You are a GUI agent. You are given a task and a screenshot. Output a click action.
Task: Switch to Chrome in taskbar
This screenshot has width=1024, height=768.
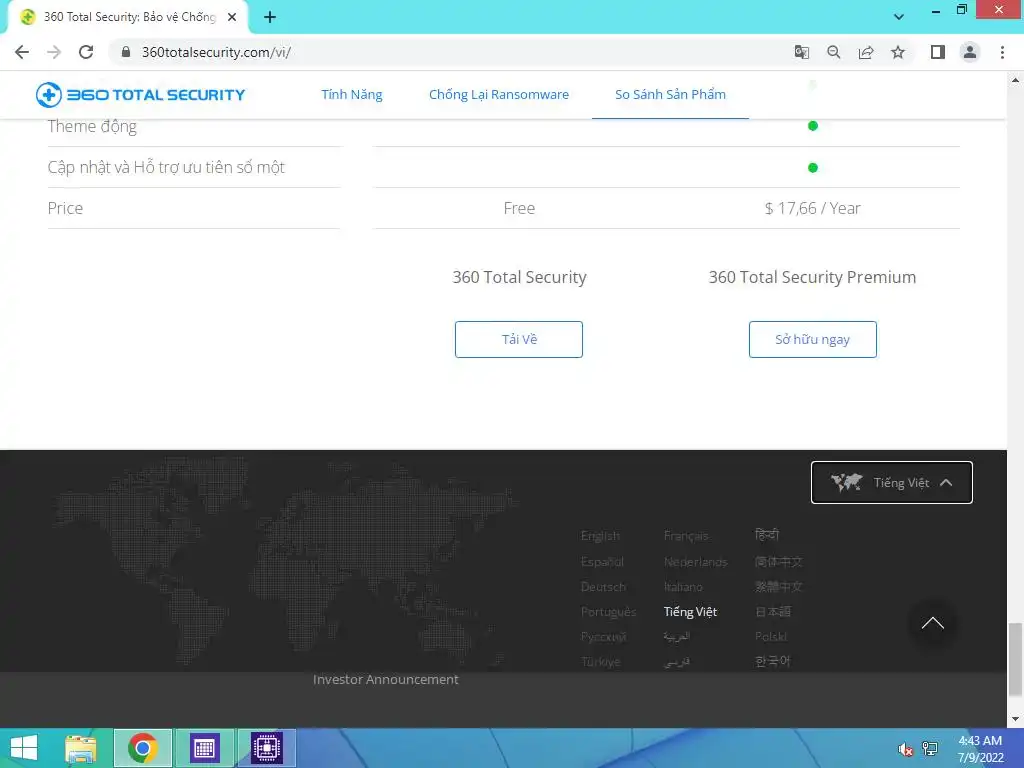pos(142,748)
